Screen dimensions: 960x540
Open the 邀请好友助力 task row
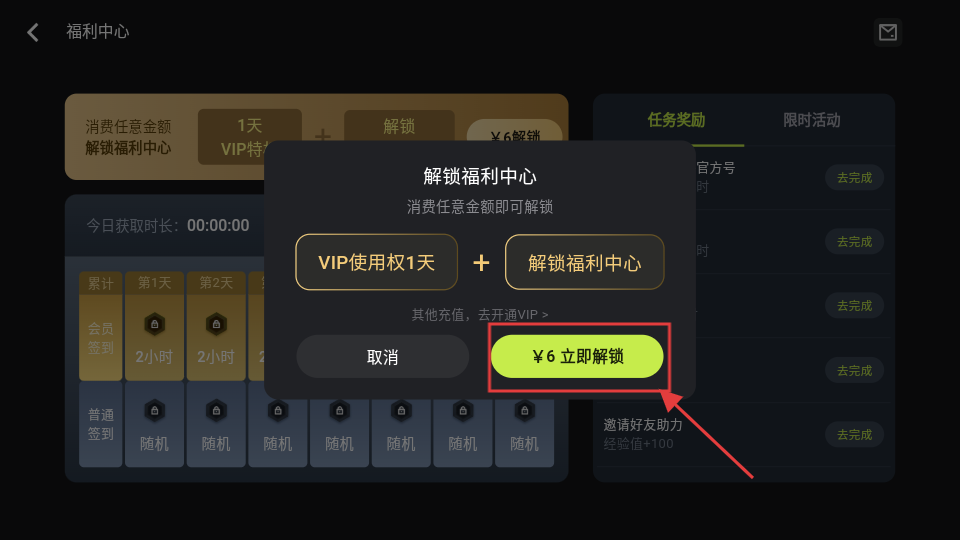click(744, 435)
